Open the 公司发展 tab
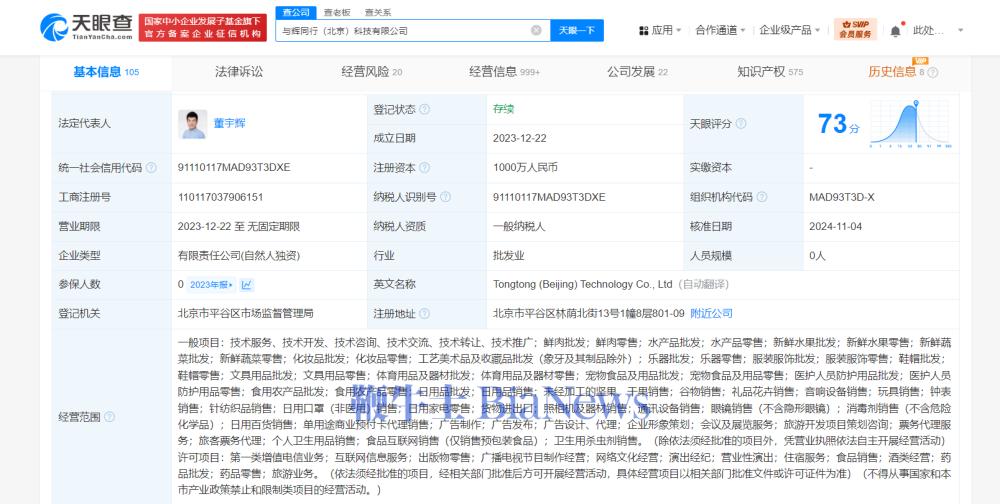 [x=637, y=72]
